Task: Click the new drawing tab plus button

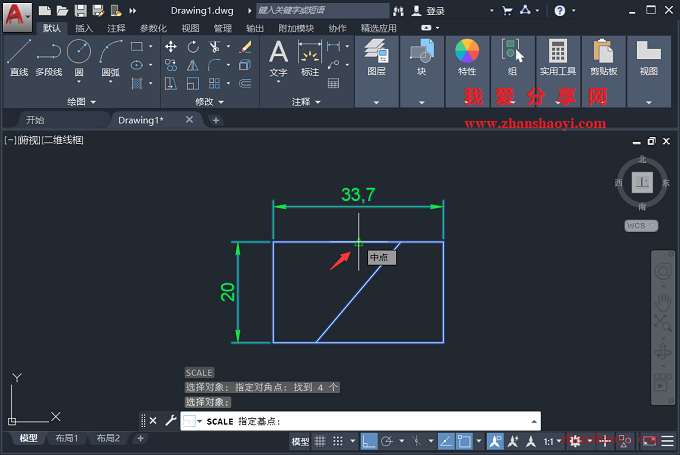Action: (x=216, y=120)
